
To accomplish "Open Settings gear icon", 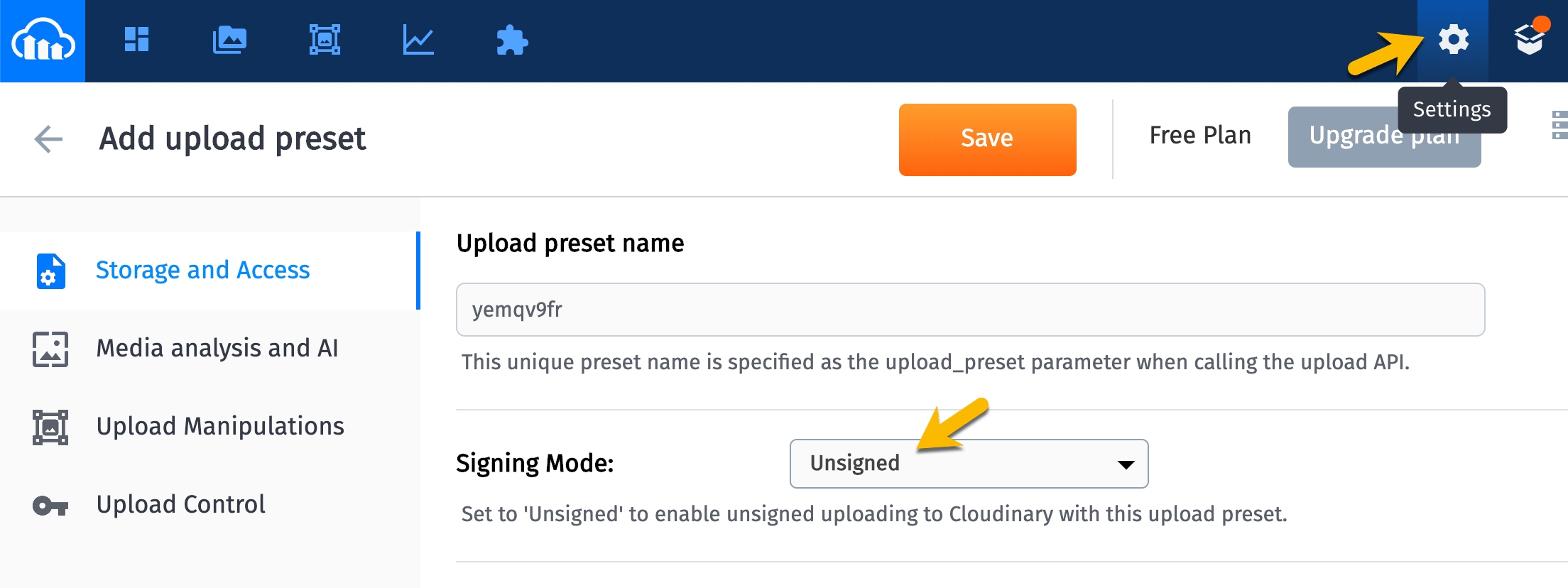I will (x=1453, y=40).
